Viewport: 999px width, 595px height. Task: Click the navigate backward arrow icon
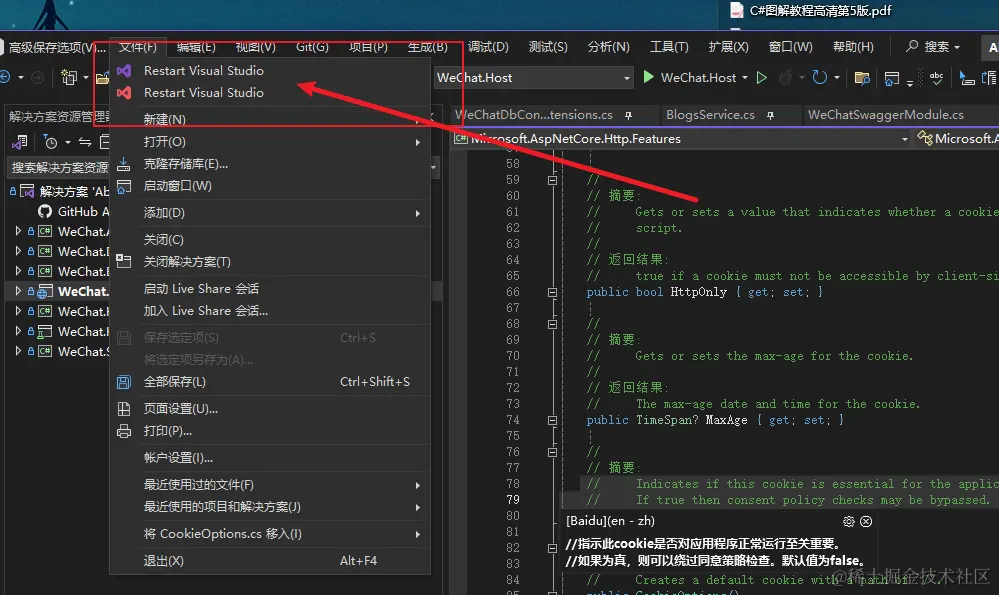(x=6, y=78)
